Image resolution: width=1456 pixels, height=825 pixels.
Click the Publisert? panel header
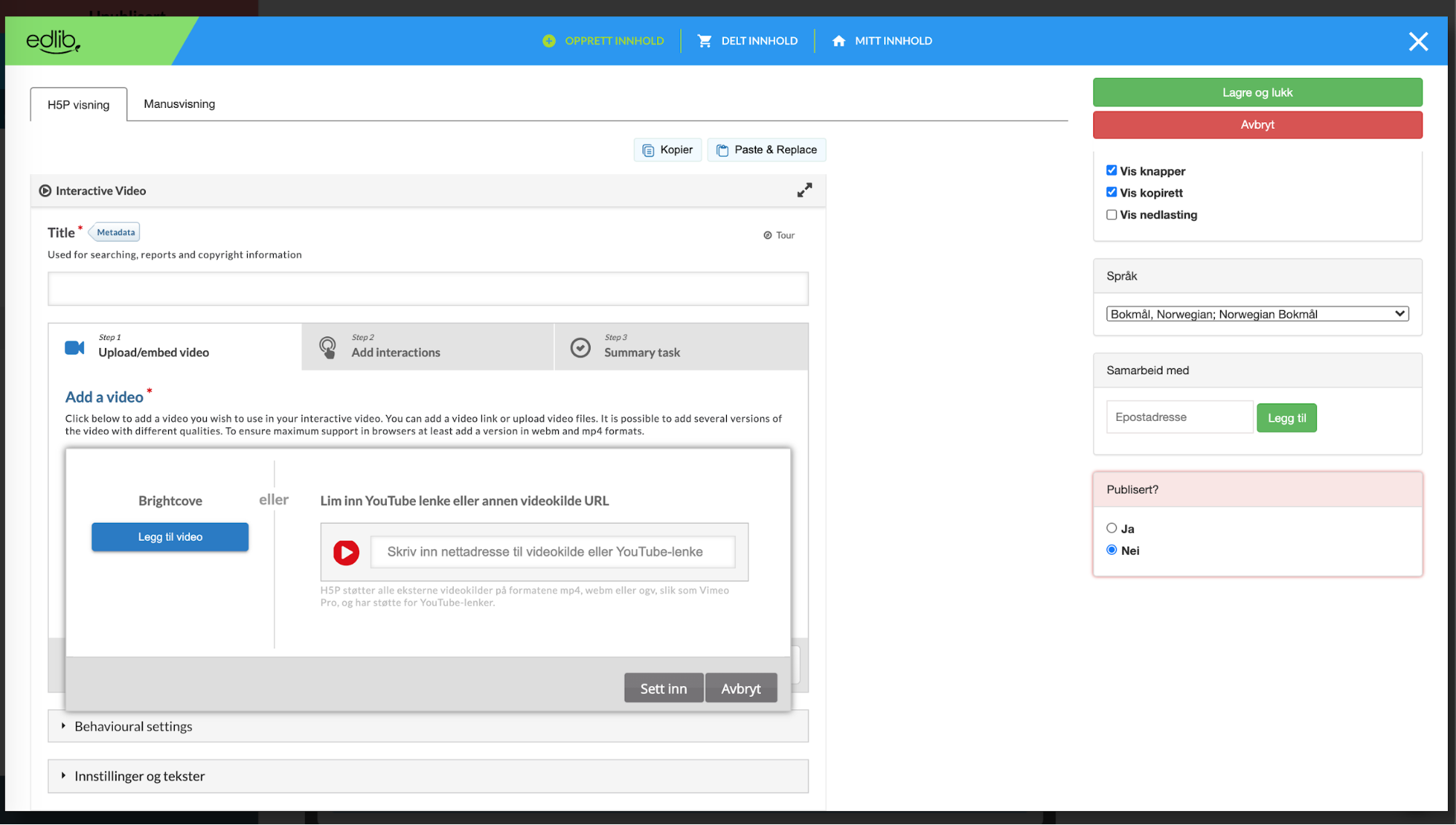pos(1257,489)
